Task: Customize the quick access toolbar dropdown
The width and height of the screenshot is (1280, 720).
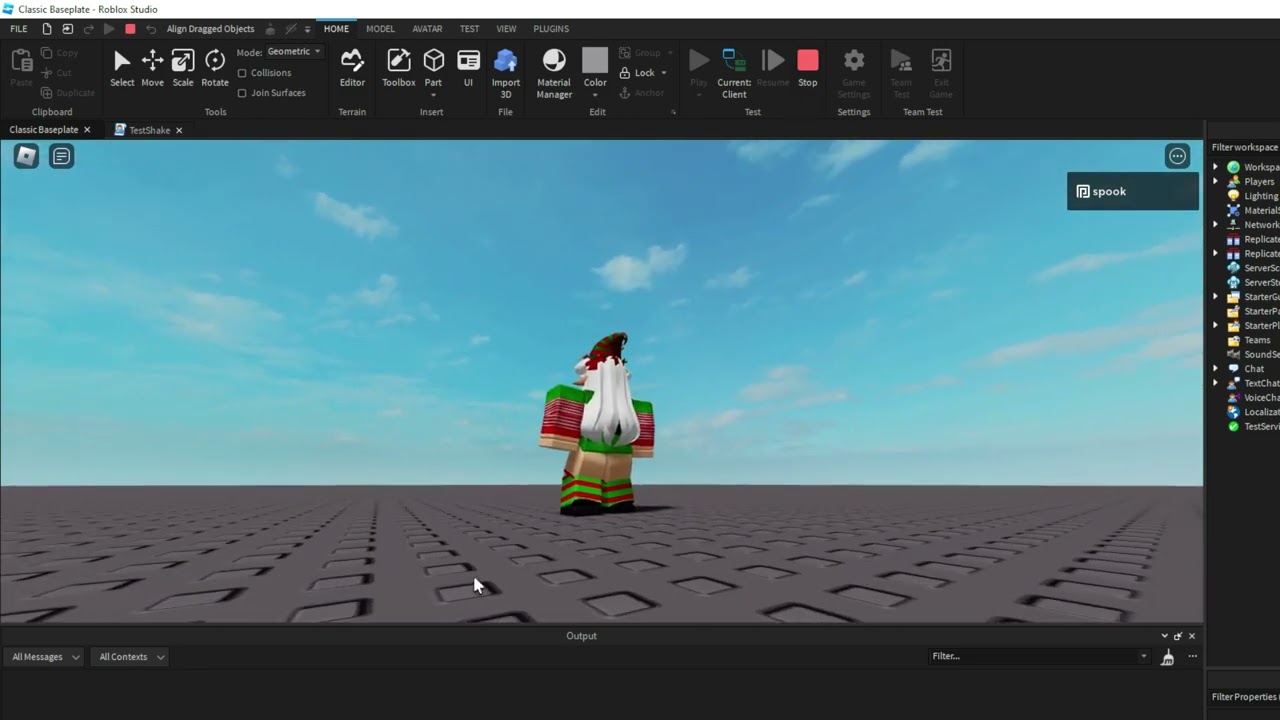Action: pos(307,29)
